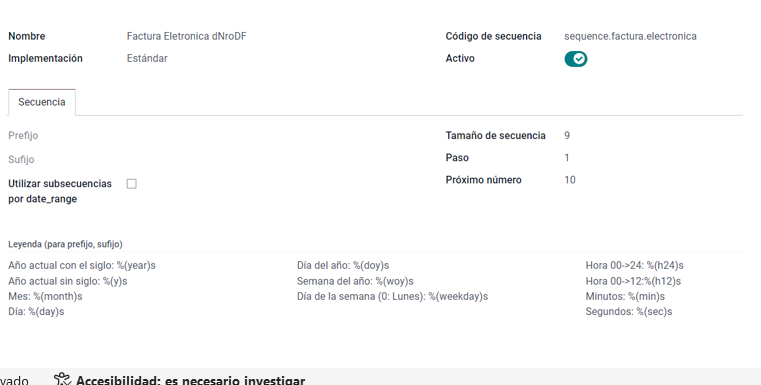Click the Hora 00->24 legend

tap(634, 266)
